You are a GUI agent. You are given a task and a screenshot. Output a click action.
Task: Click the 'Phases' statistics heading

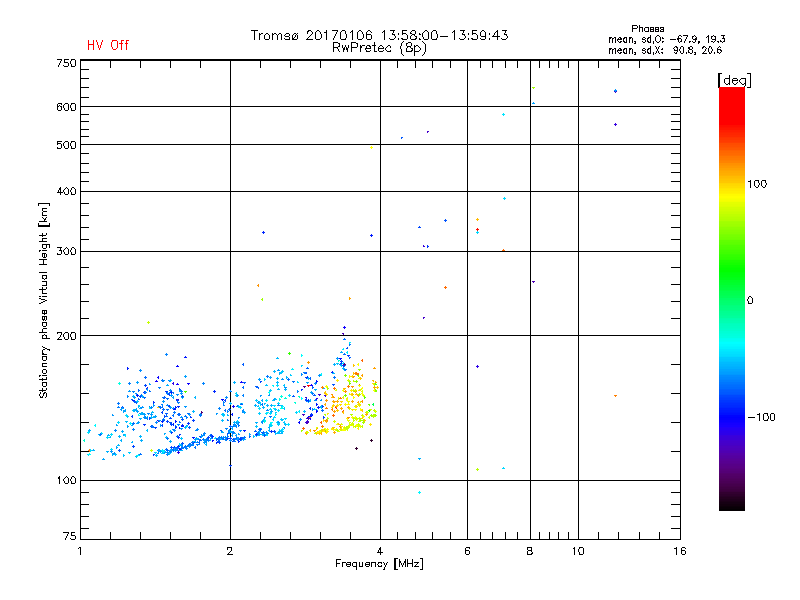647,29
